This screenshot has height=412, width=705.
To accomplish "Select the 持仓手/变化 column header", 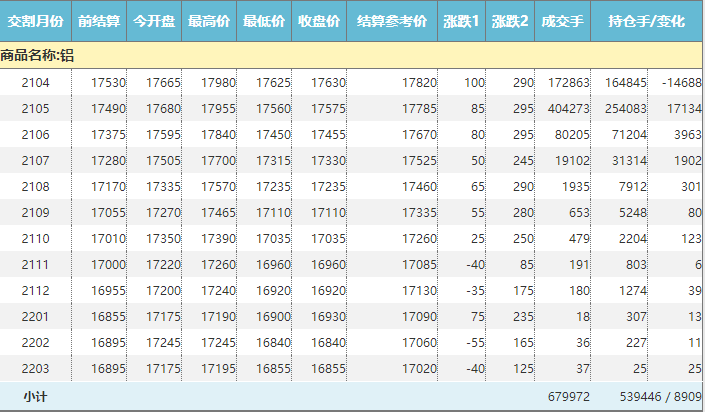I will tap(647, 21).
